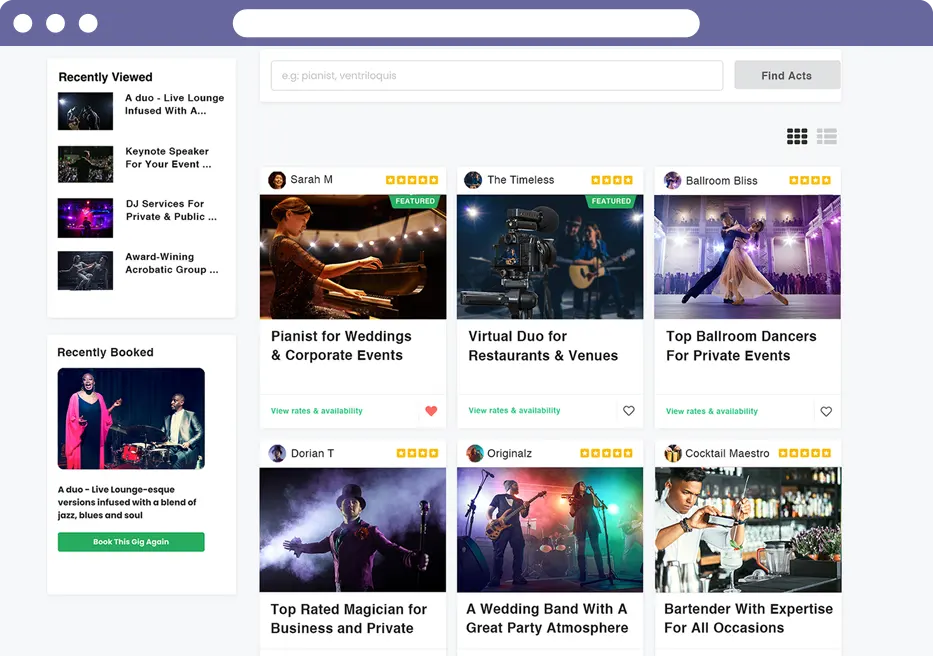Open 'Virtual Duo for Restaurants & Venues' title
Image resolution: width=933 pixels, height=656 pixels.
tap(543, 346)
